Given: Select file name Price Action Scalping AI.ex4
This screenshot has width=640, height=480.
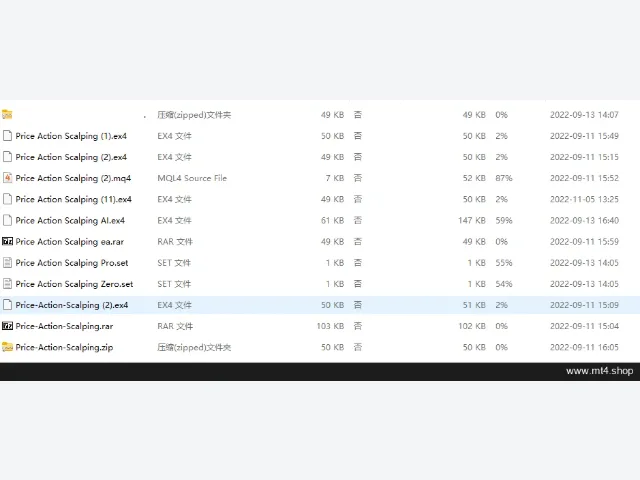Looking at the screenshot, I should click(70, 221).
